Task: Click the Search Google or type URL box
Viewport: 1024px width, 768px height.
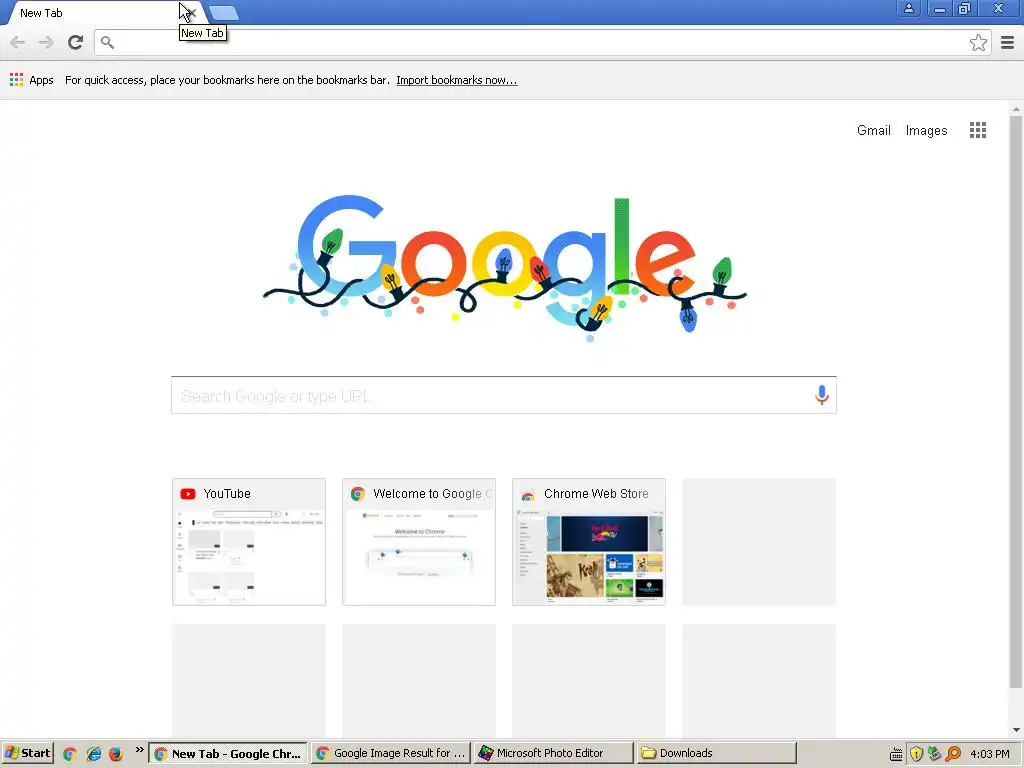Action: click(504, 395)
